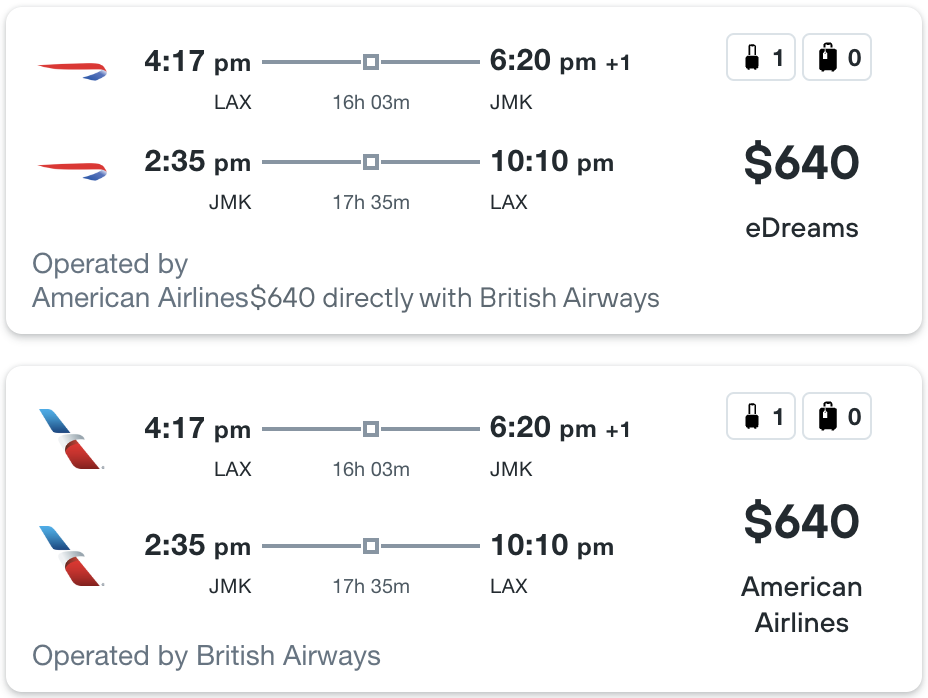
Task: Open $640 directly with British Airways offer
Action: [455, 298]
